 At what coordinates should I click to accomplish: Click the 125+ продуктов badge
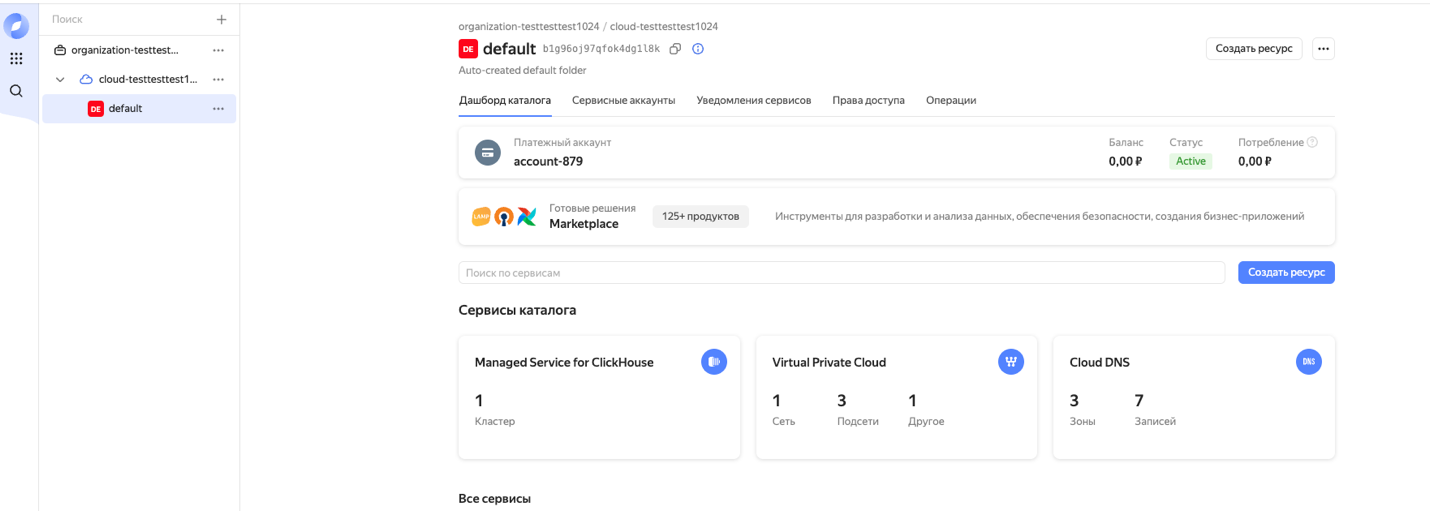700,216
